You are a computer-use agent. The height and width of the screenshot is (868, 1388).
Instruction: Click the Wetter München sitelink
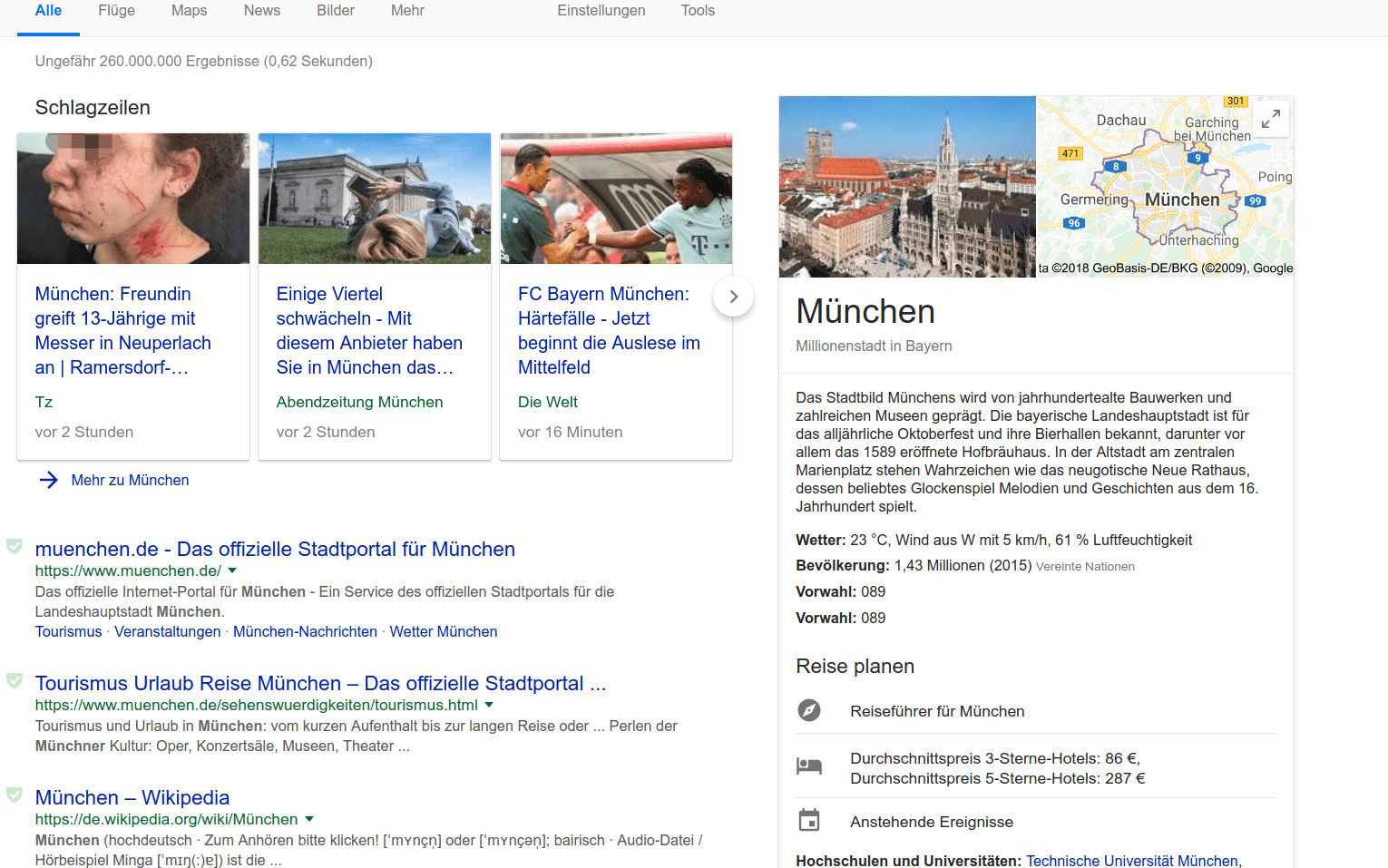click(x=444, y=631)
